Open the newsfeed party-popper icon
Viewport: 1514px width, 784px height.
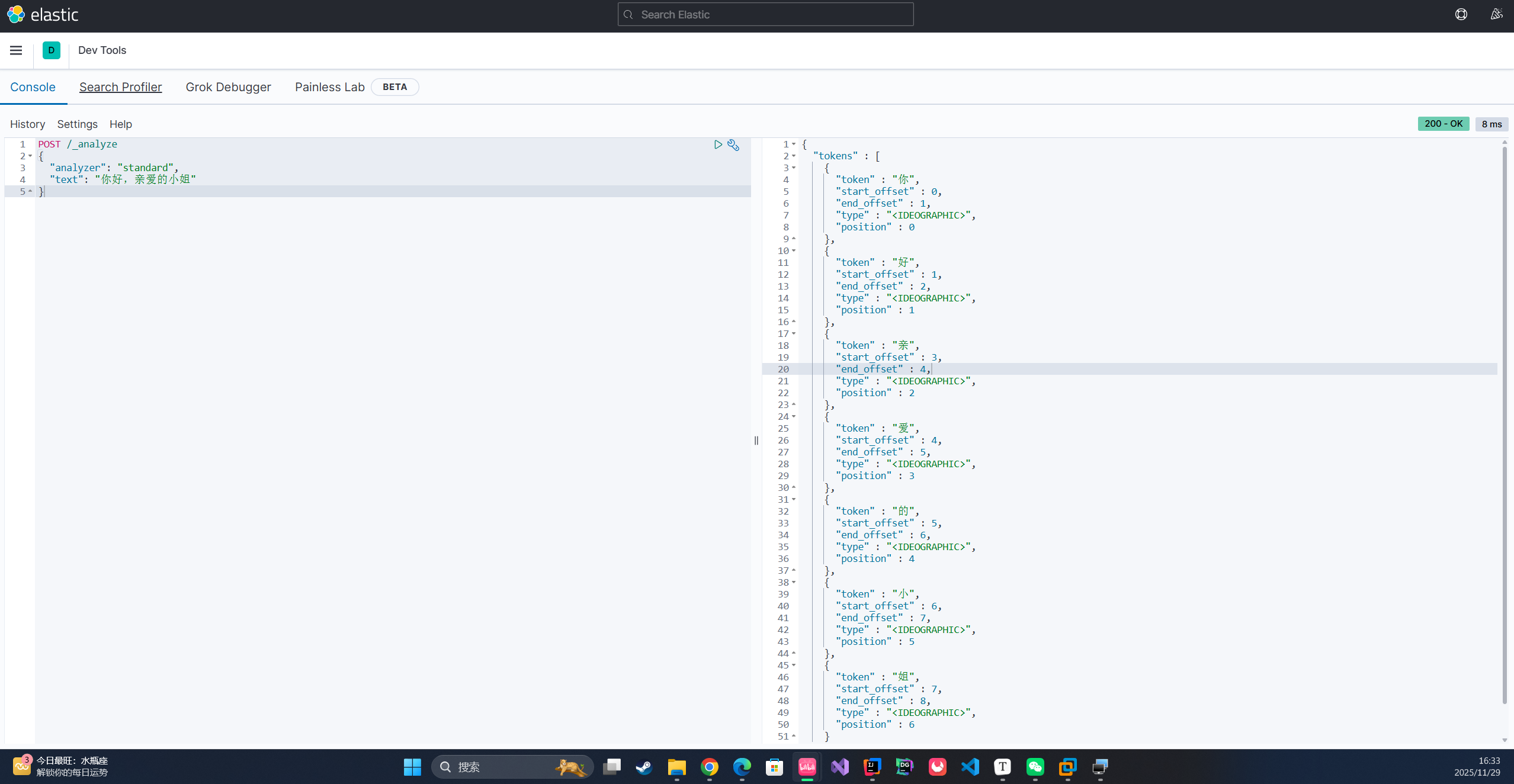[1496, 14]
